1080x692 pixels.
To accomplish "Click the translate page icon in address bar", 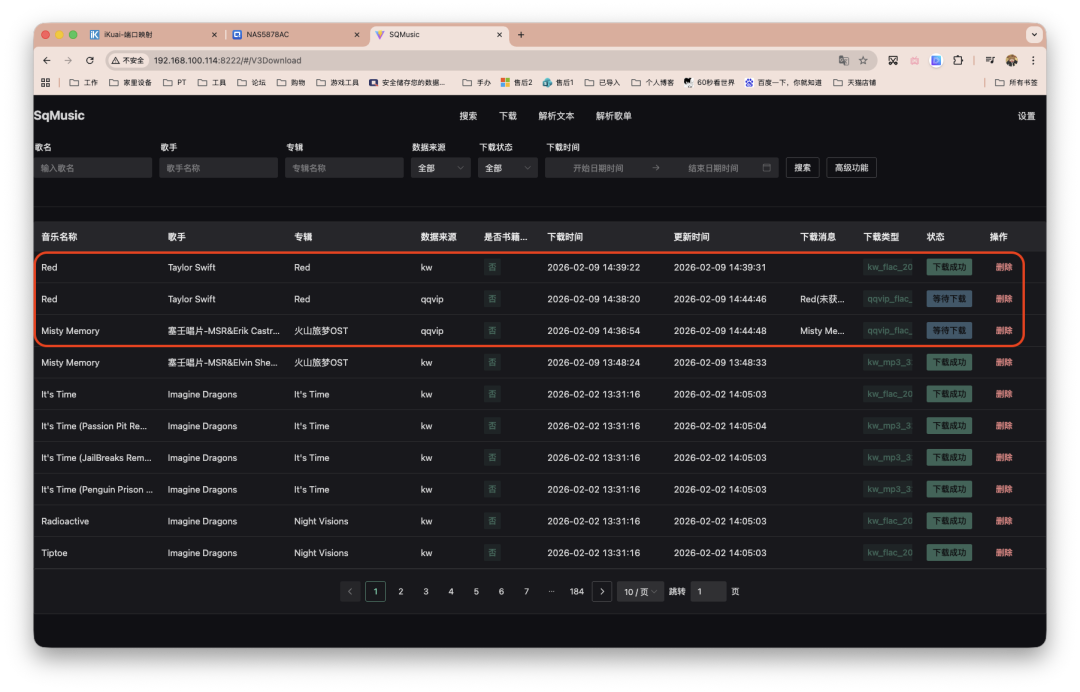I will (x=843, y=60).
